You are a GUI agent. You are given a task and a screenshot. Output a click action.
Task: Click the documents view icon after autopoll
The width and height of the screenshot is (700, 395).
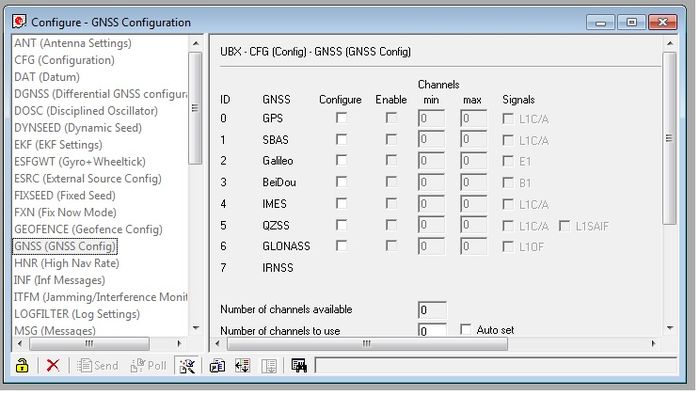(217, 367)
